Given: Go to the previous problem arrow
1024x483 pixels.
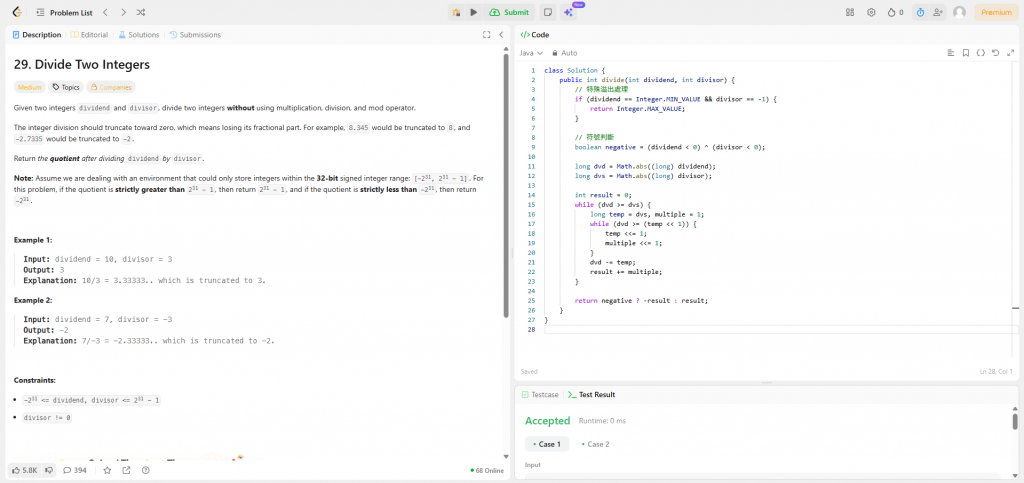Looking at the screenshot, I should (106, 12).
